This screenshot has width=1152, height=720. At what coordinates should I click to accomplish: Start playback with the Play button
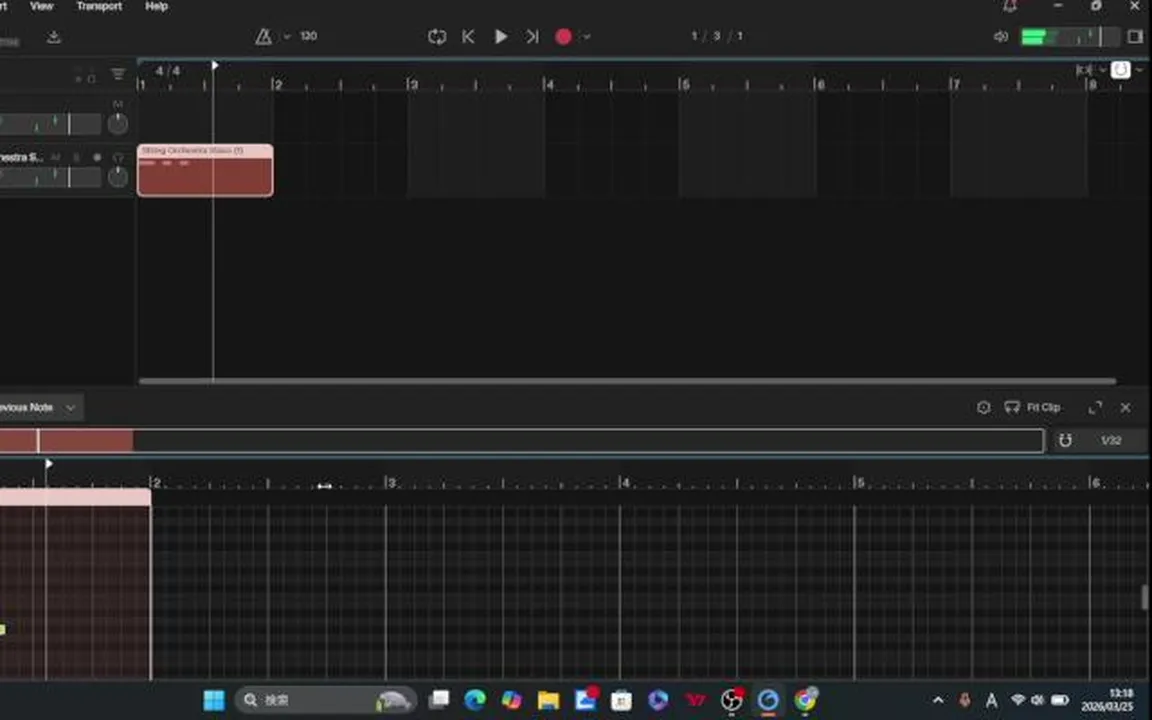500,36
